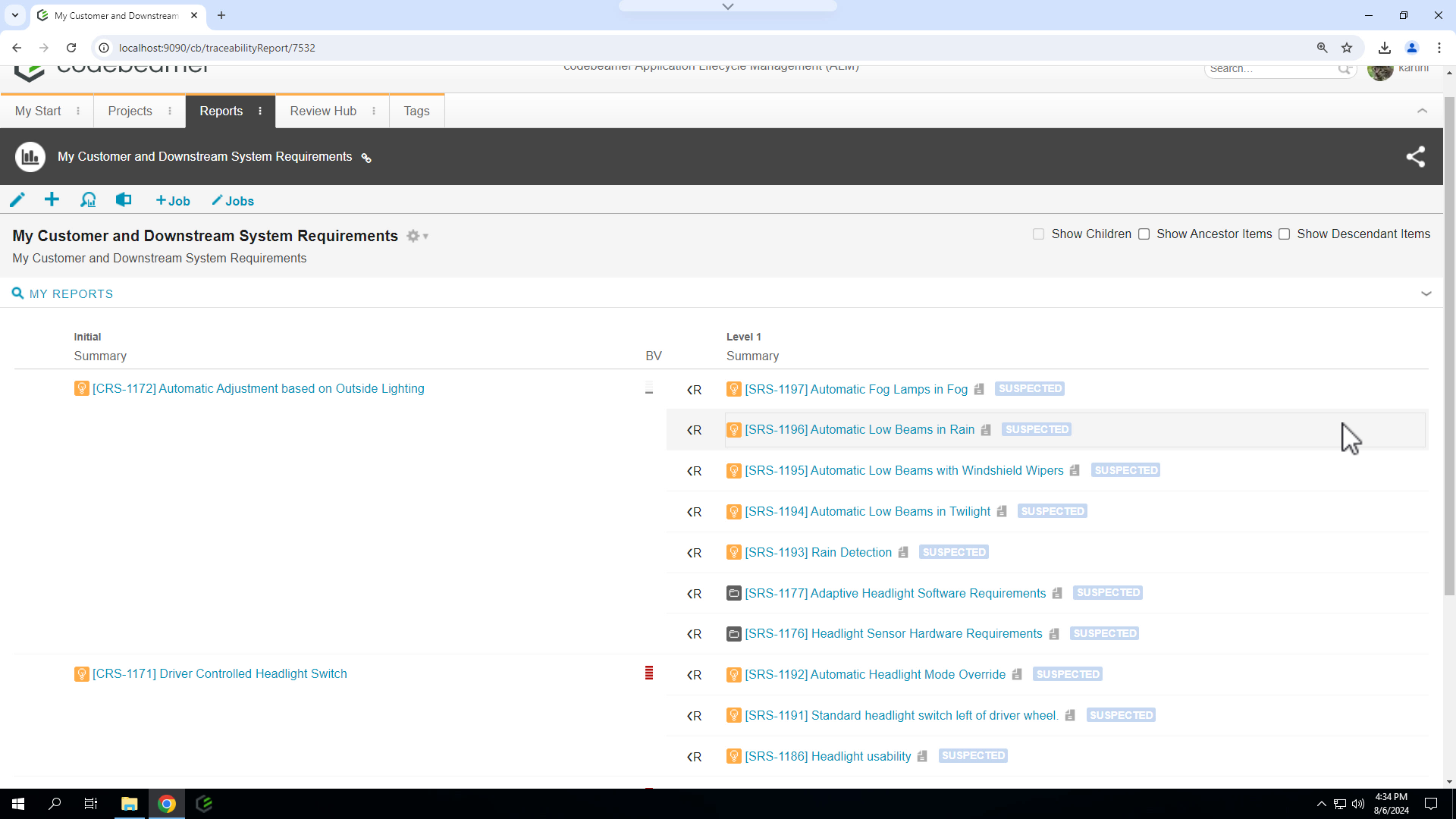Click the browser address bar URL
Viewport: 1456px width, 819px height.
point(217,48)
